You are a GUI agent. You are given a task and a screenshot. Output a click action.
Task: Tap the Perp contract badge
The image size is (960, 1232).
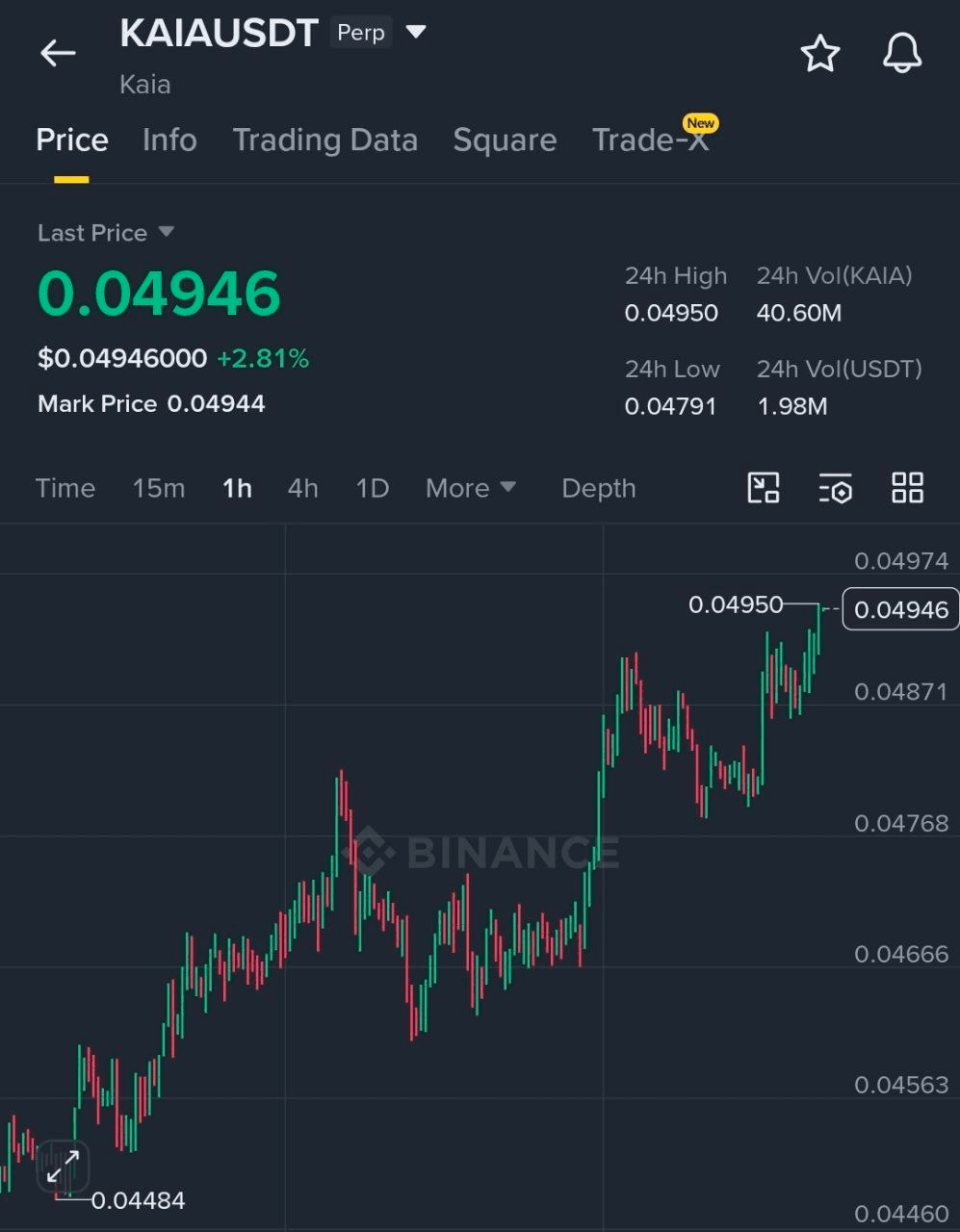pos(361,33)
